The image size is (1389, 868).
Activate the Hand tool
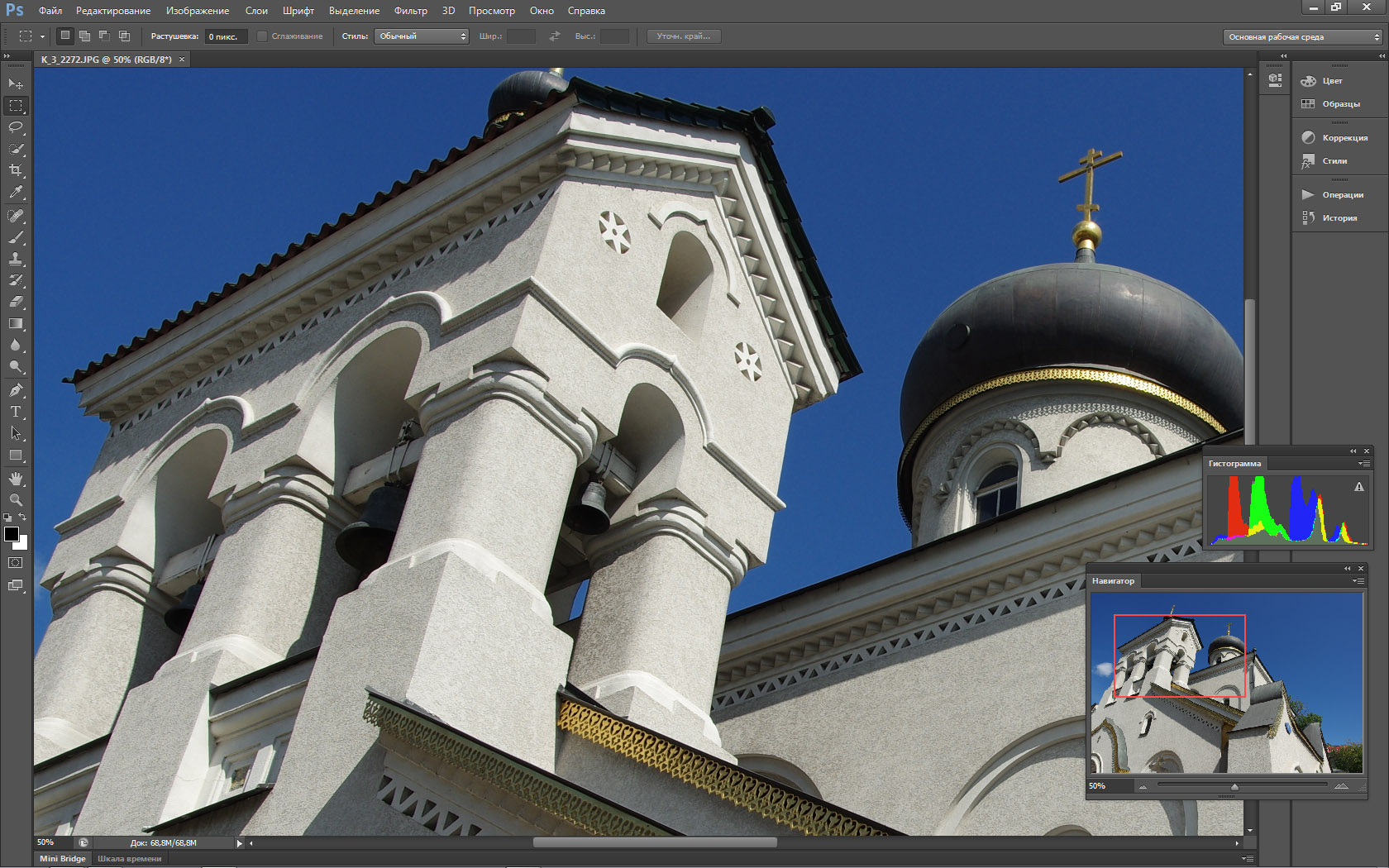click(16, 479)
